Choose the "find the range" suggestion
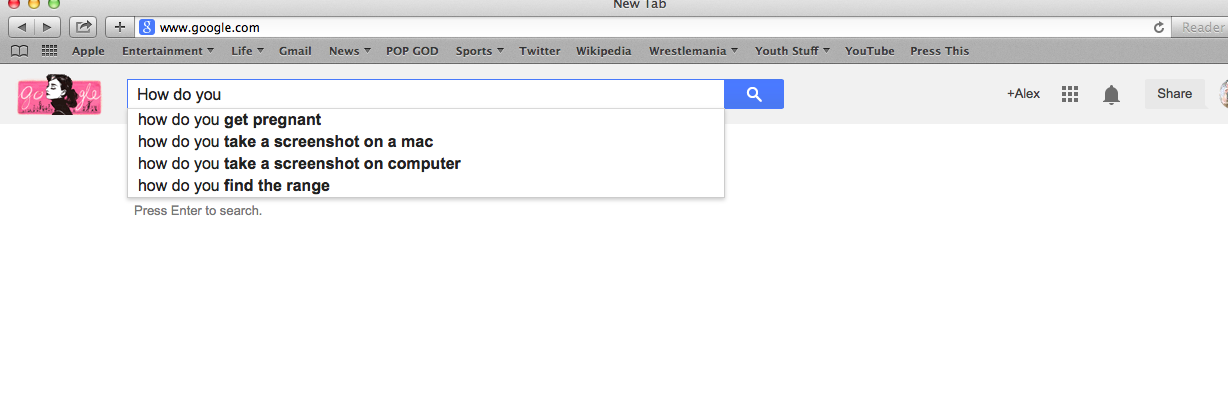The height and width of the screenshot is (419, 1228). (x=234, y=186)
